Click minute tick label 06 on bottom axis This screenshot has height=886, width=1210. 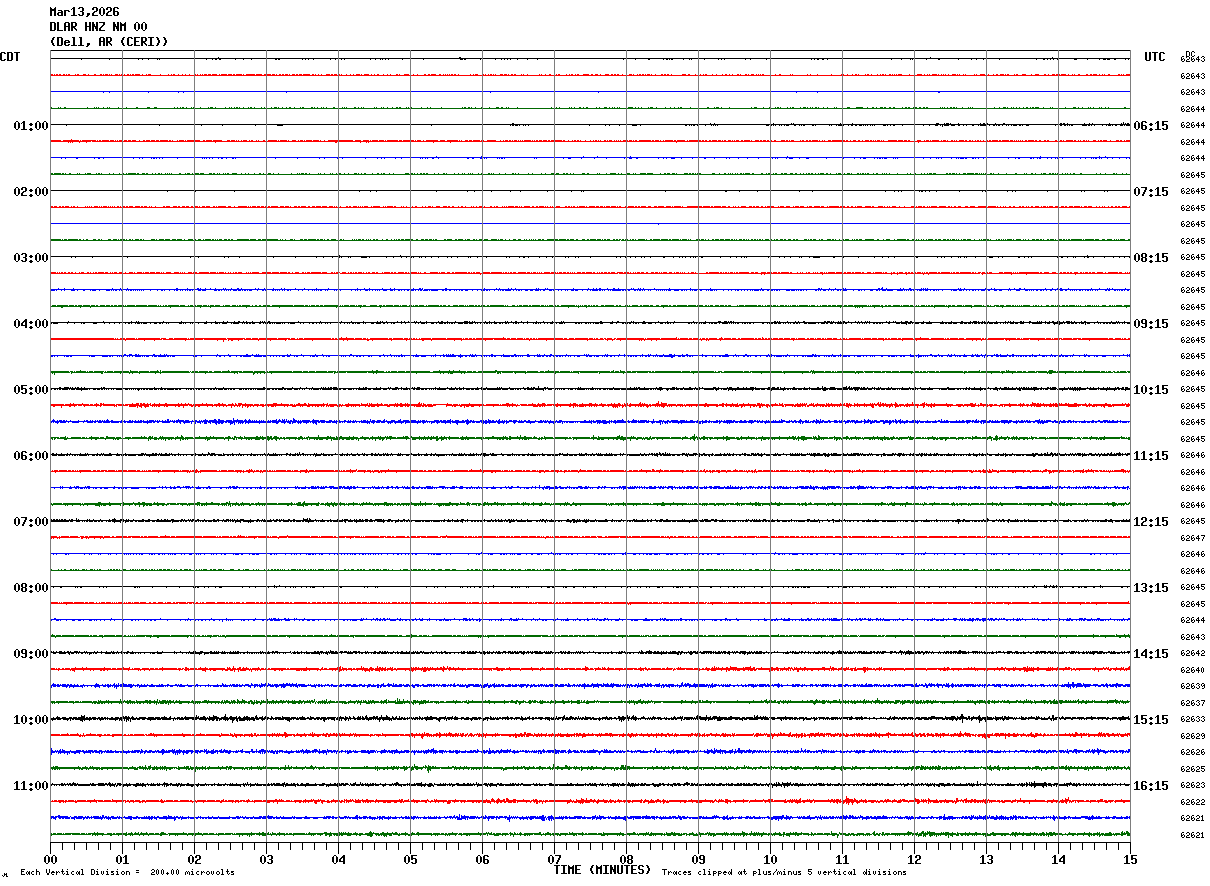(482, 860)
